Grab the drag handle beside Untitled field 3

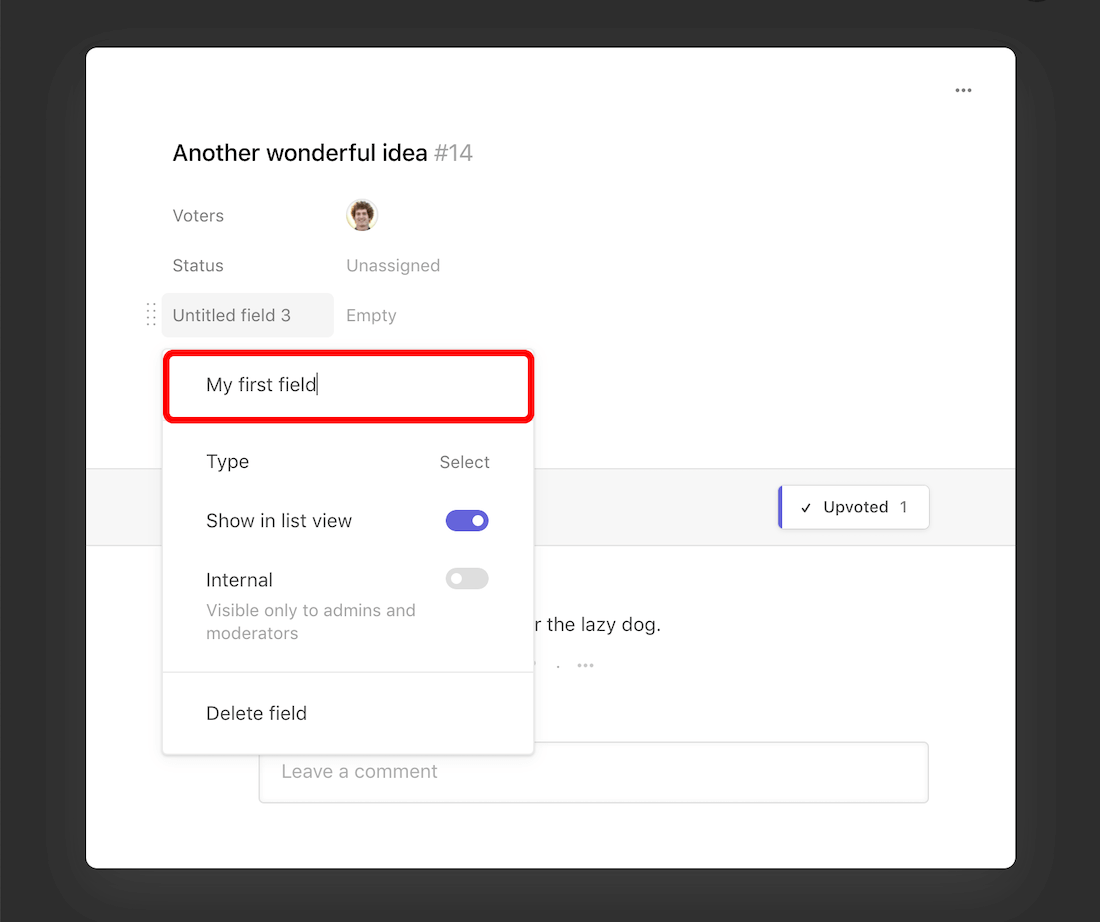click(151, 314)
